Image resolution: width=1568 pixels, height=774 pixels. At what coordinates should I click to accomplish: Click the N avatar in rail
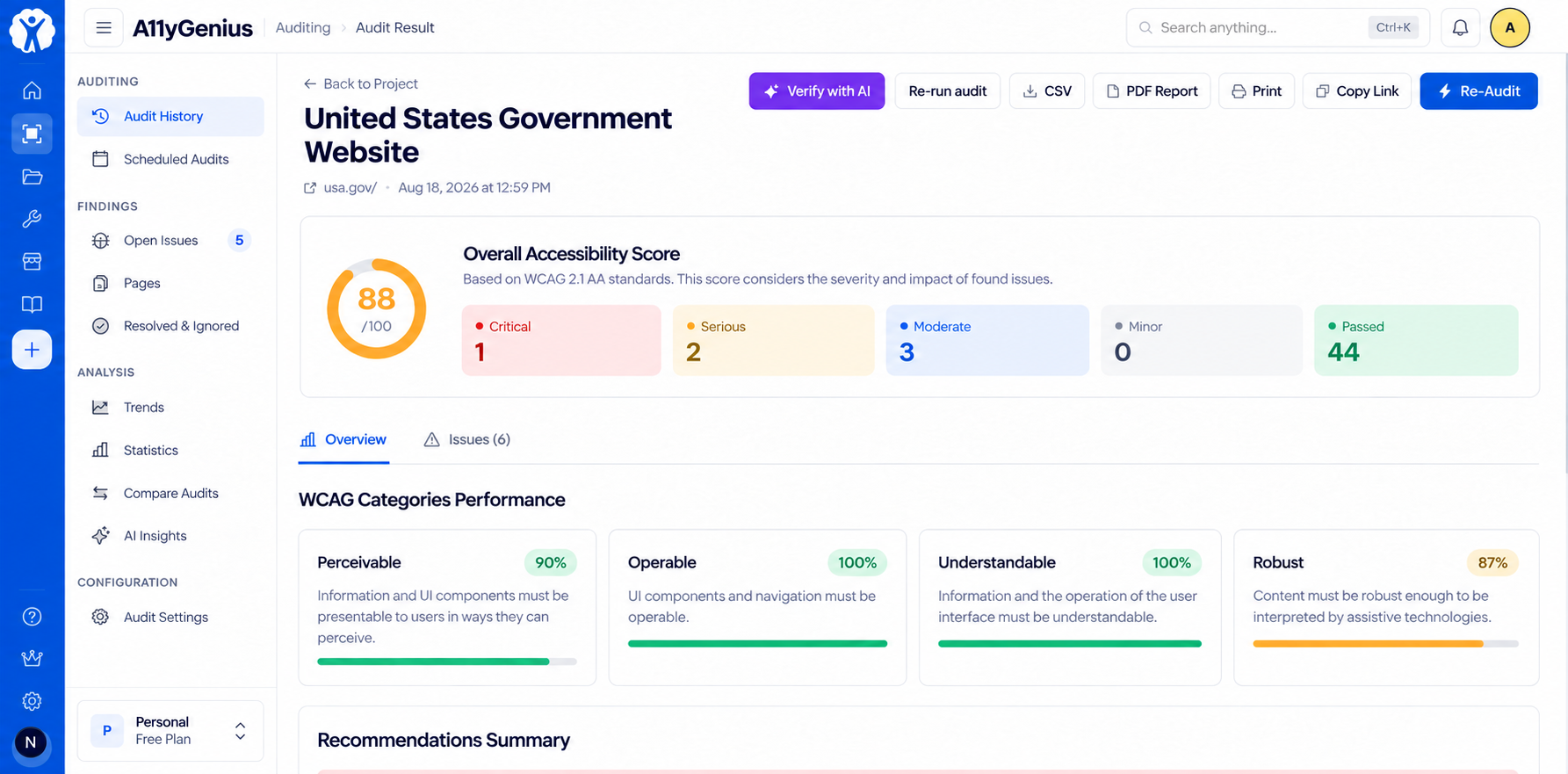coord(31,742)
